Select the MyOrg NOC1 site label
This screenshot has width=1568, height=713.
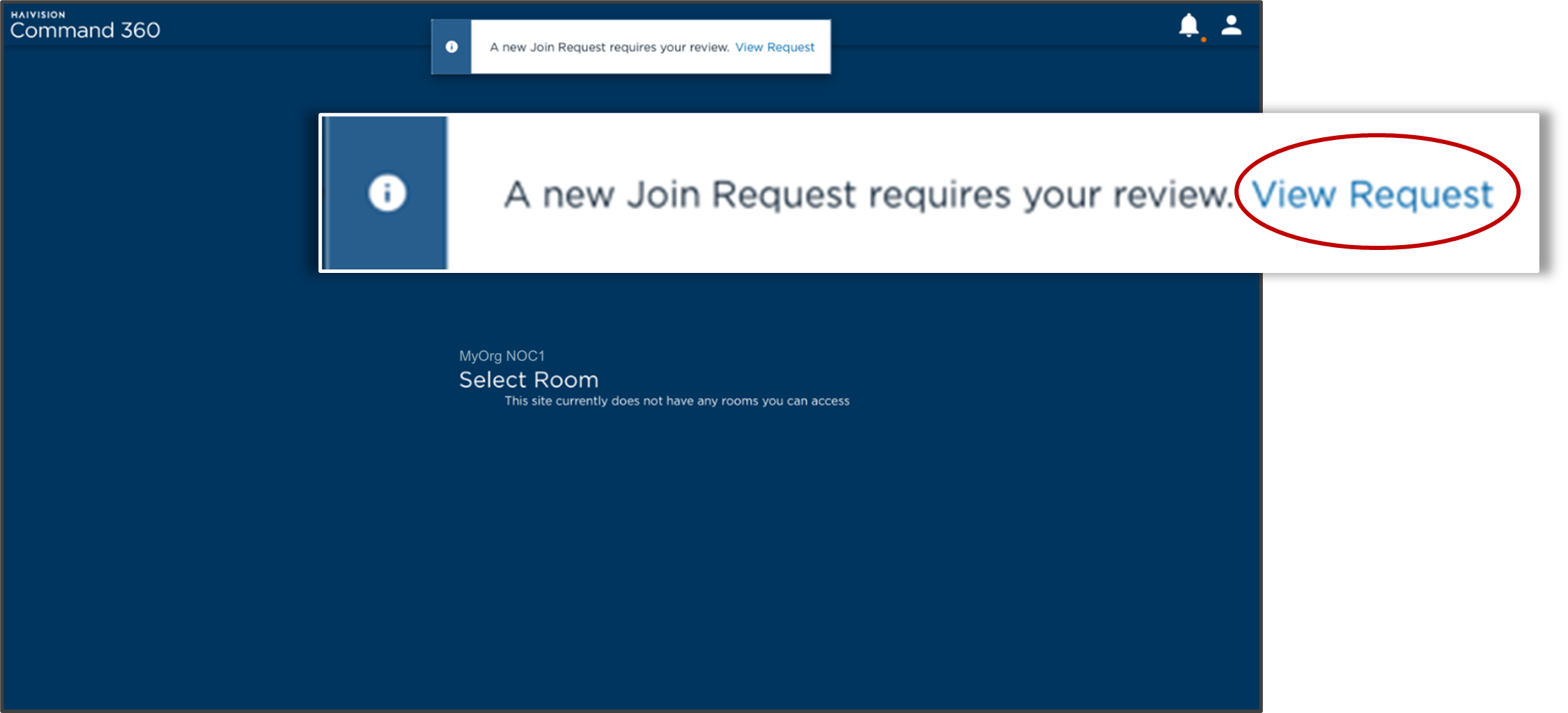(502, 355)
